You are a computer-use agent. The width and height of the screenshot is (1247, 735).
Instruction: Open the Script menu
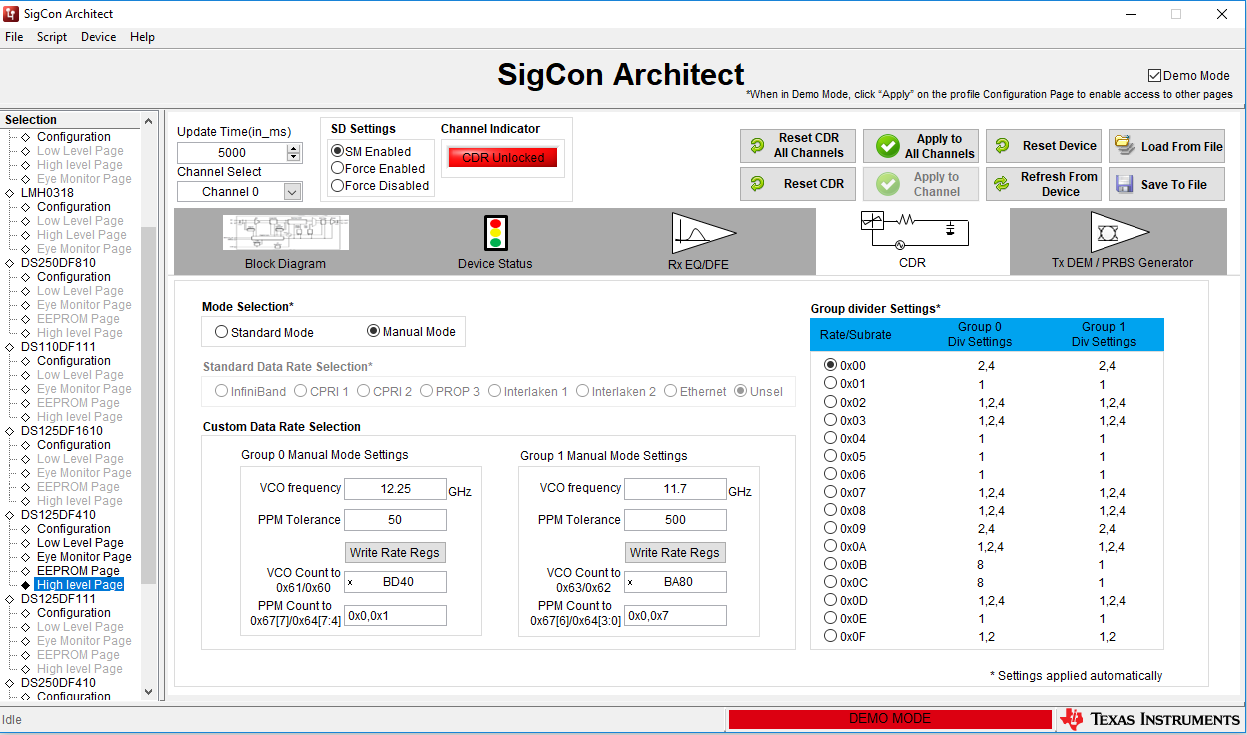(x=52, y=37)
